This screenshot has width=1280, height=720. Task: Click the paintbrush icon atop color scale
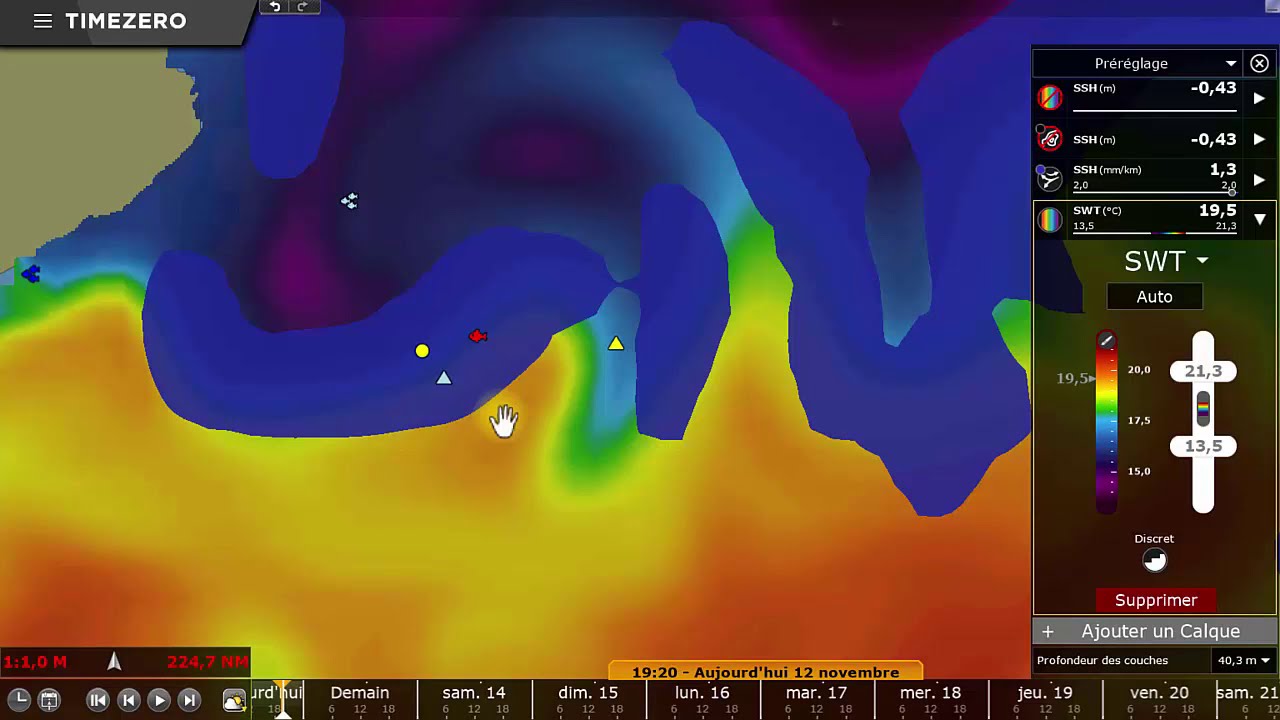pyautogui.click(x=1106, y=341)
